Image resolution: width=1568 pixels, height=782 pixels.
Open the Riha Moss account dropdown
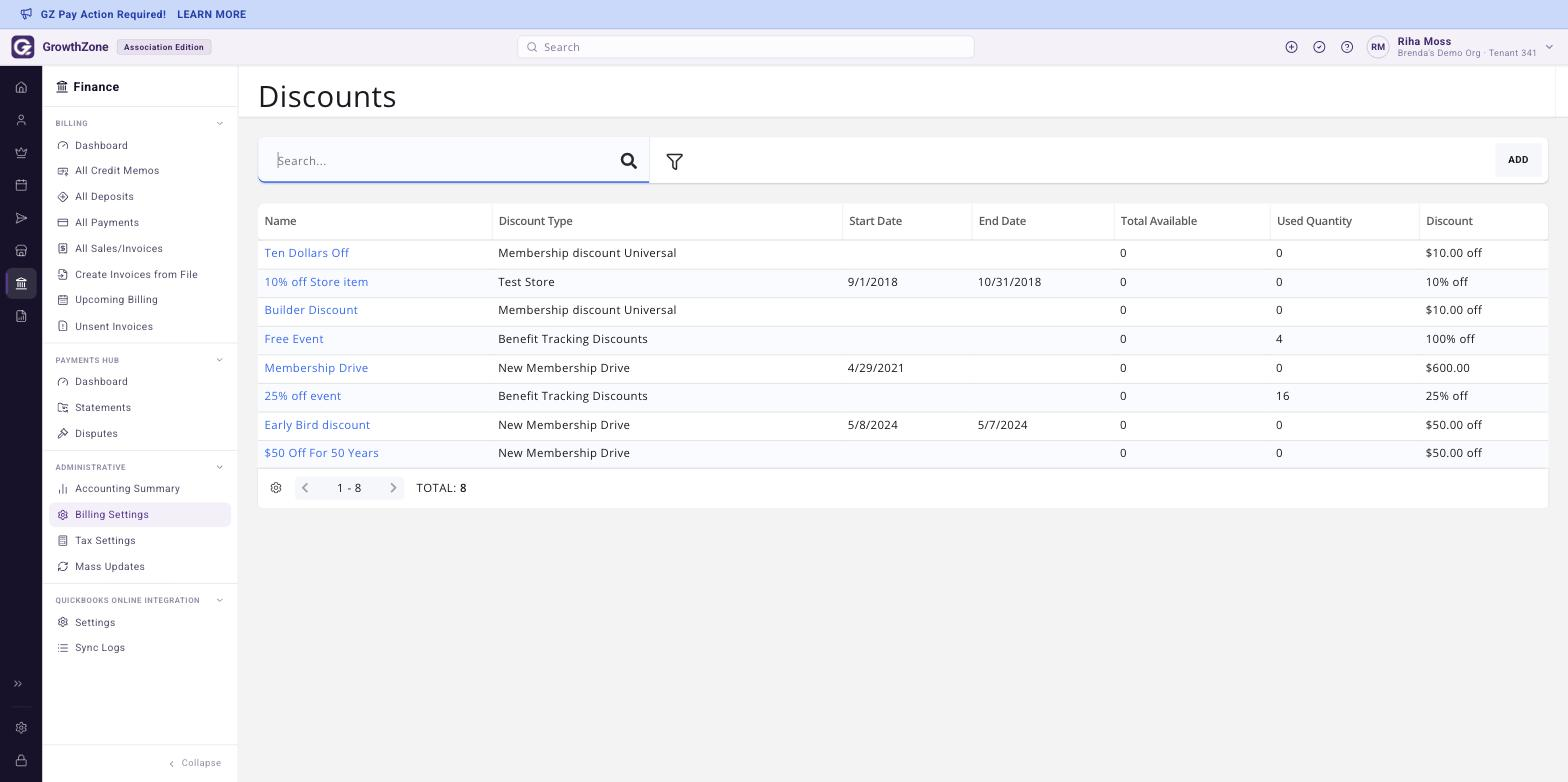[1549, 47]
